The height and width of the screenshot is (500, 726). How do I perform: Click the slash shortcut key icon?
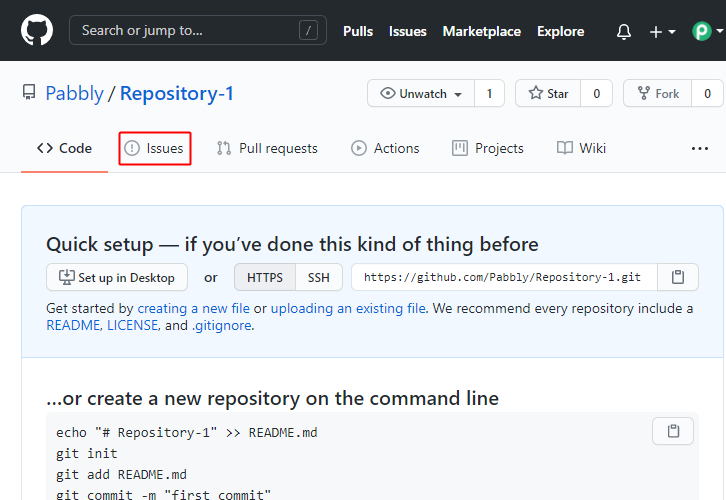tap(308, 31)
